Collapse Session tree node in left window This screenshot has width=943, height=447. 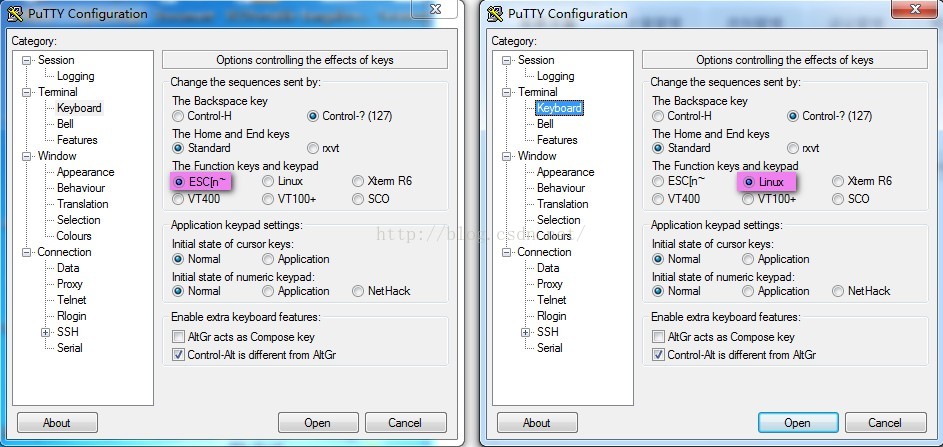coord(26,60)
